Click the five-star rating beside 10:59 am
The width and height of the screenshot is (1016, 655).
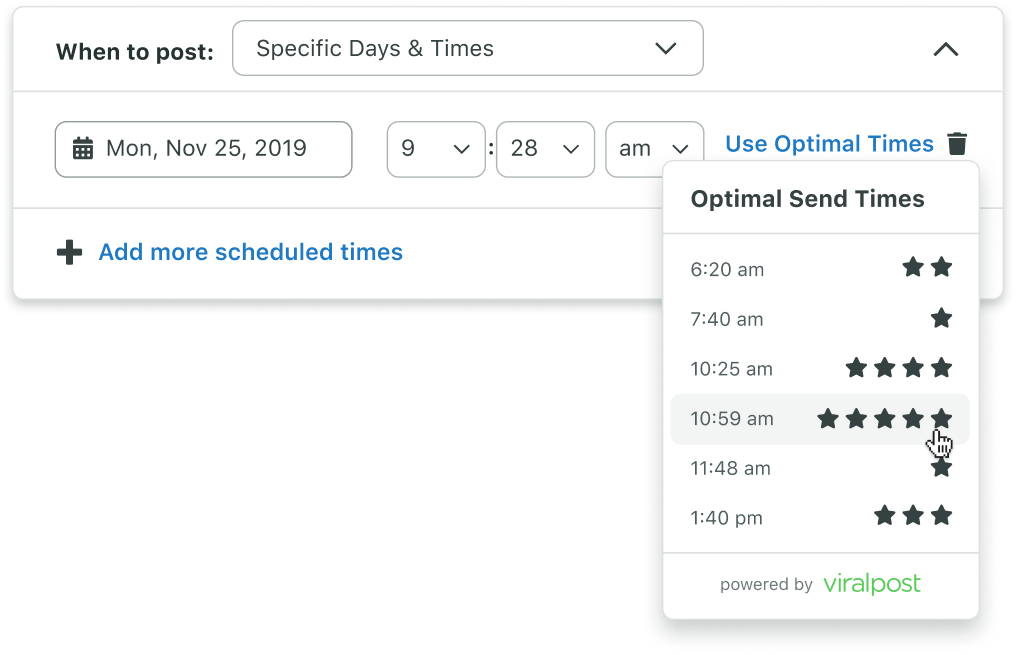[x=884, y=418]
